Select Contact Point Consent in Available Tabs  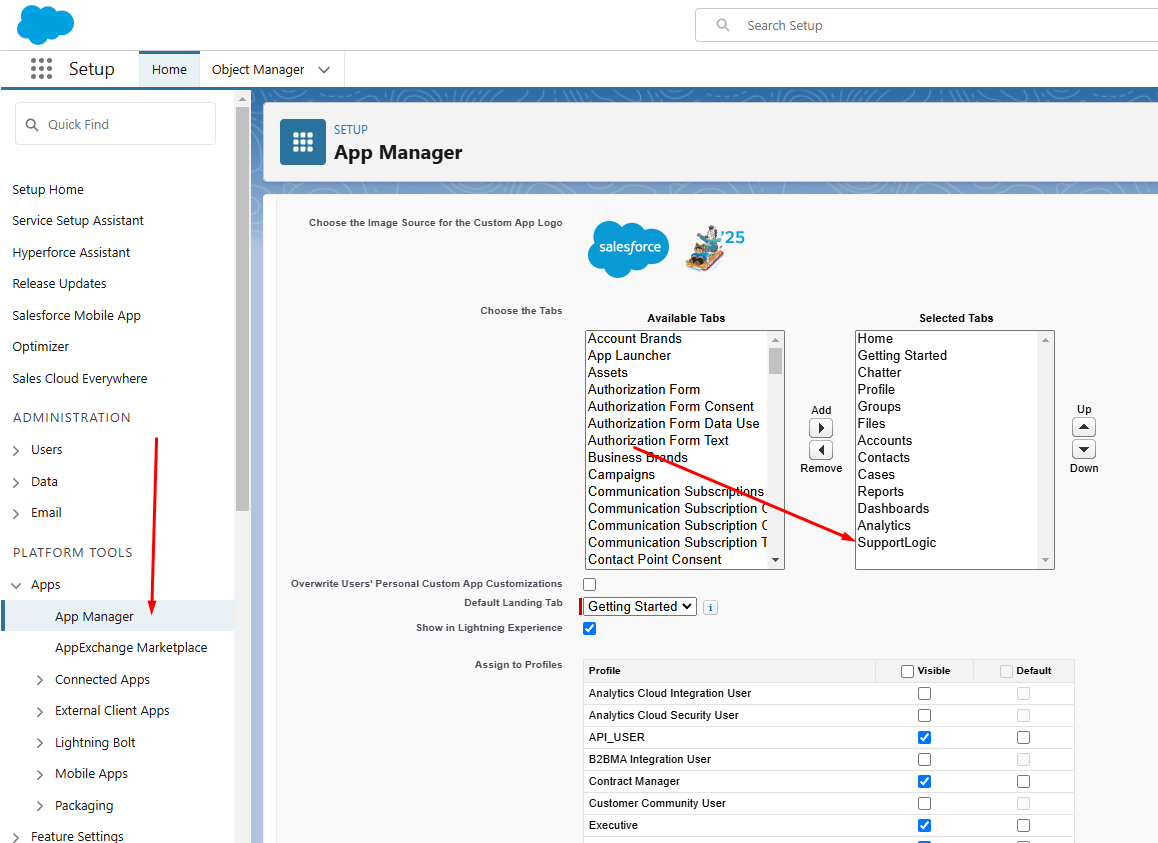pos(654,560)
